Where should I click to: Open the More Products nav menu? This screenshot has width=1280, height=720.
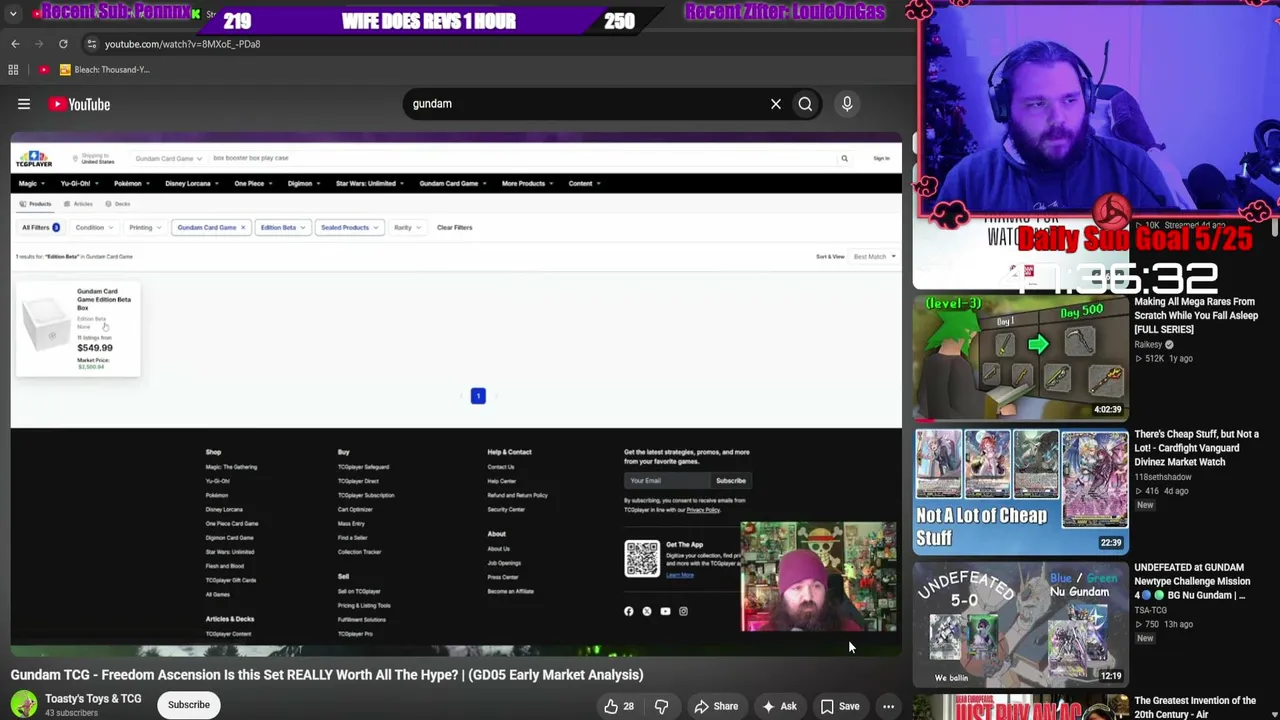[527, 184]
